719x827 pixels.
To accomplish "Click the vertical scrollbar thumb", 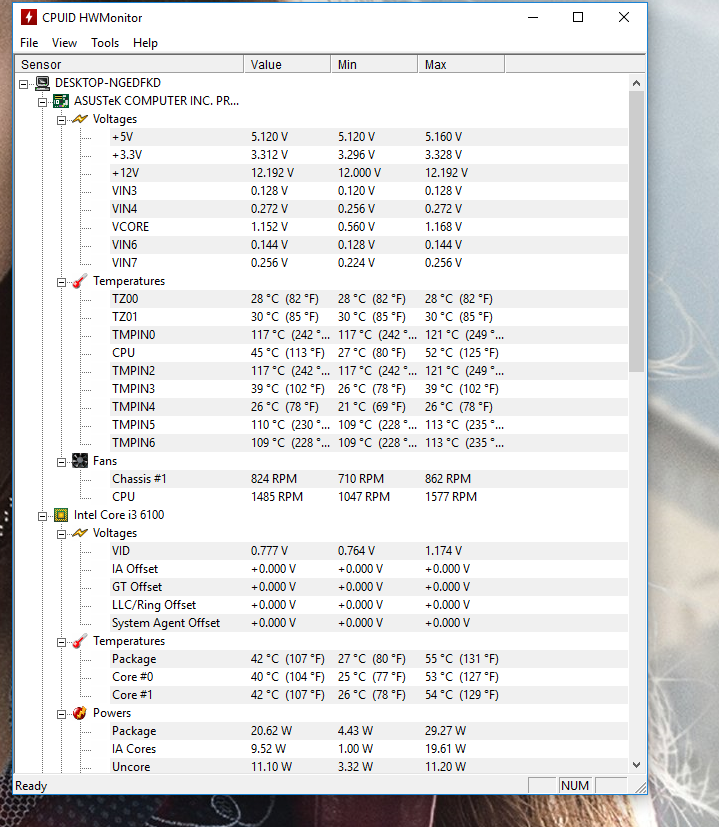I will click(x=636, y=232).
